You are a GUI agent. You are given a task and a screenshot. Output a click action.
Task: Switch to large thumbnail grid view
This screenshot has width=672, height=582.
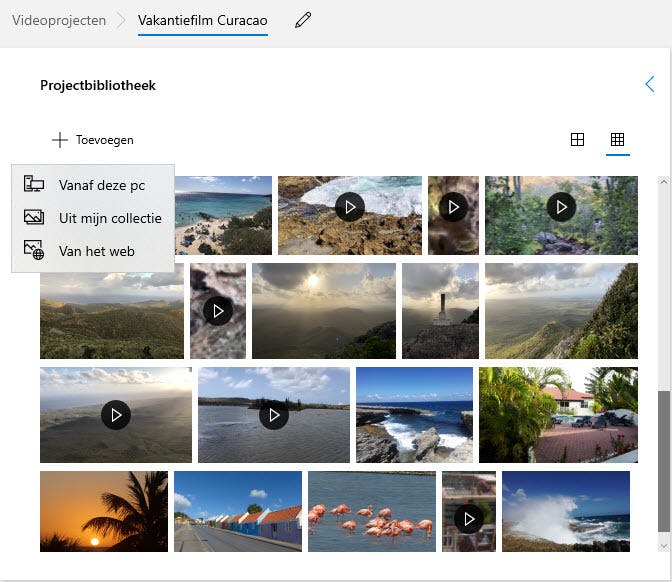pyautogui.click(x=577, y=140)
